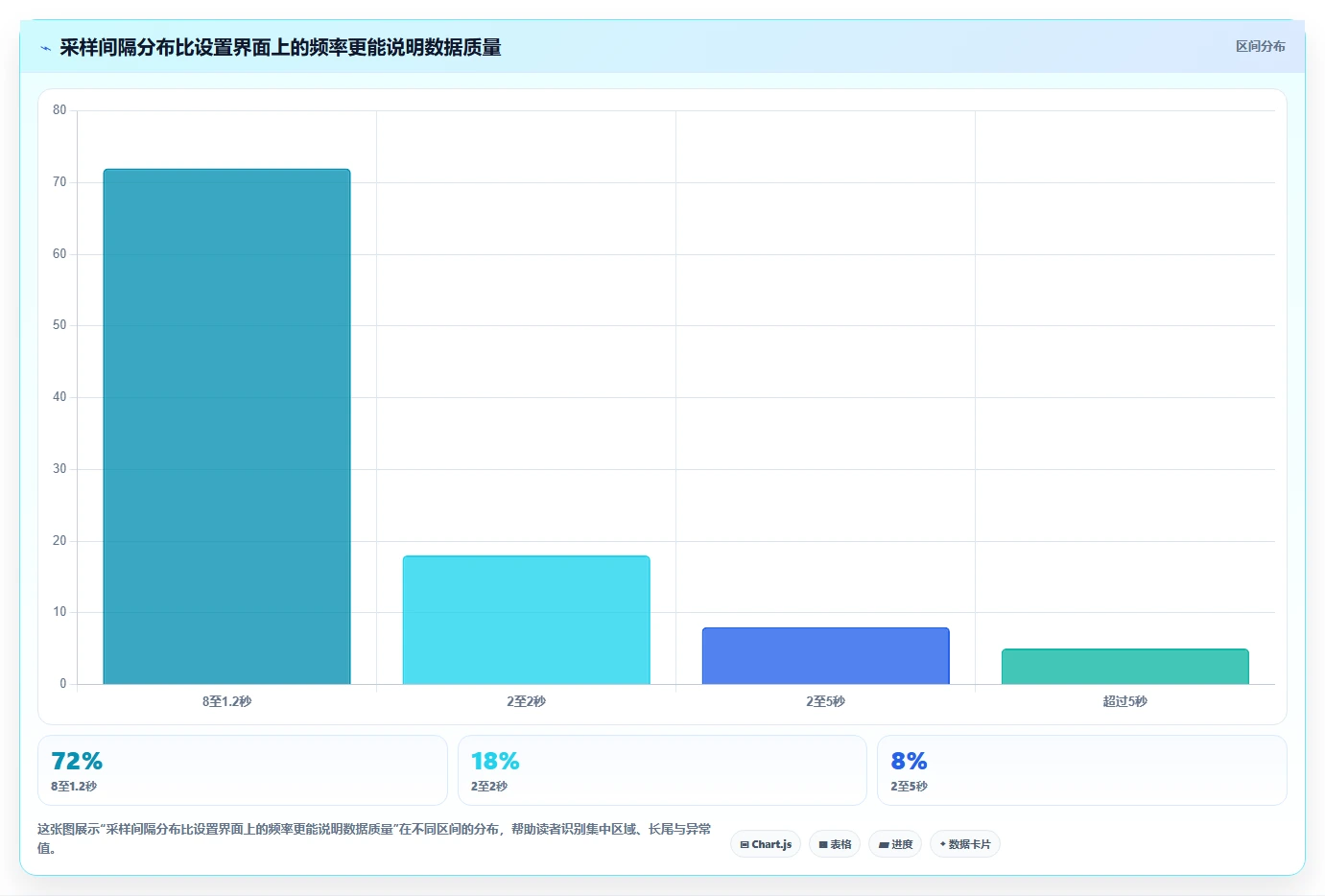Click the header icon beside the chart title
1325x896 pixels.
pos(45,48)
